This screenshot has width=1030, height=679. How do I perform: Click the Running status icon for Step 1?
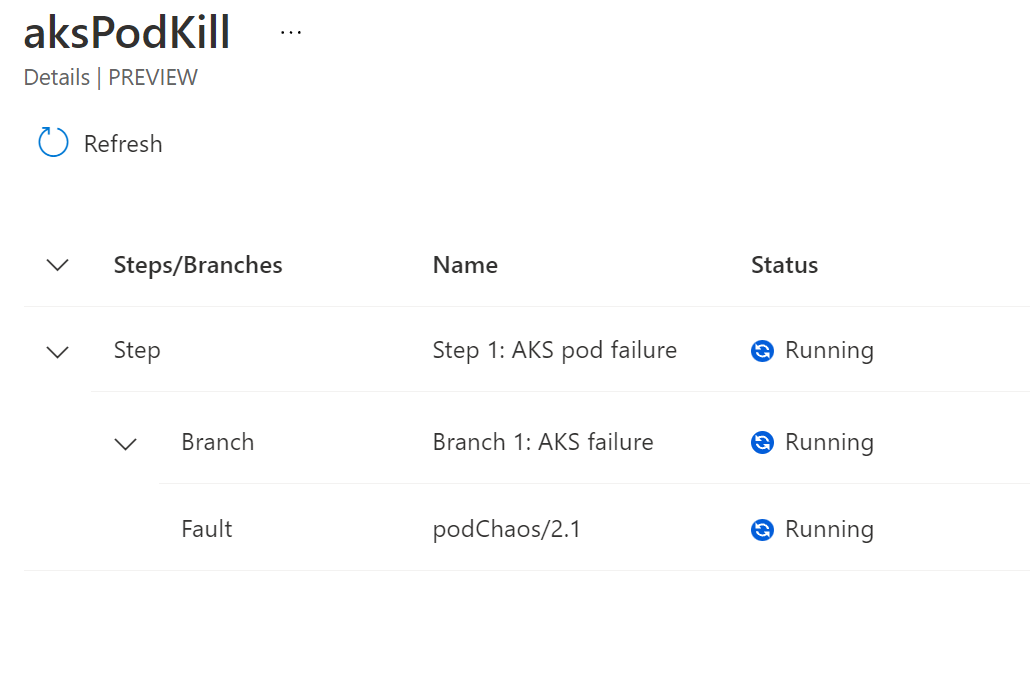tap(762, 351)
